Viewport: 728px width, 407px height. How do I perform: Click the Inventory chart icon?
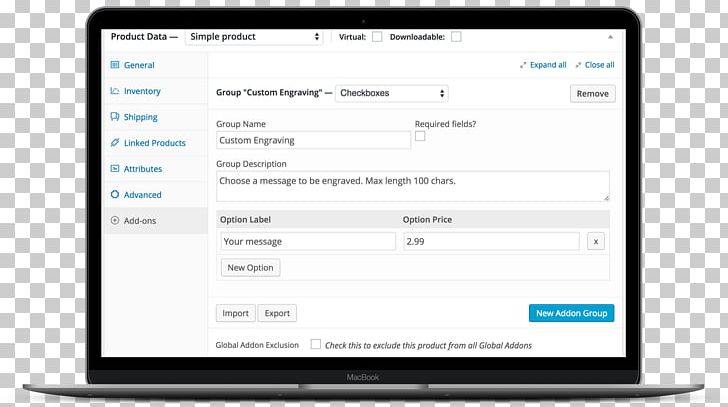pyautogui.click(x=115, y=90)
